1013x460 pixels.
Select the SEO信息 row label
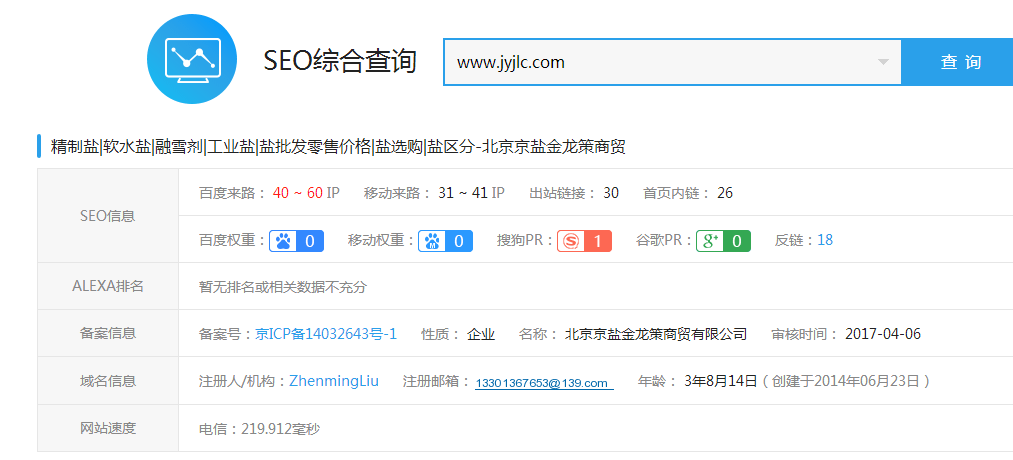107,216
